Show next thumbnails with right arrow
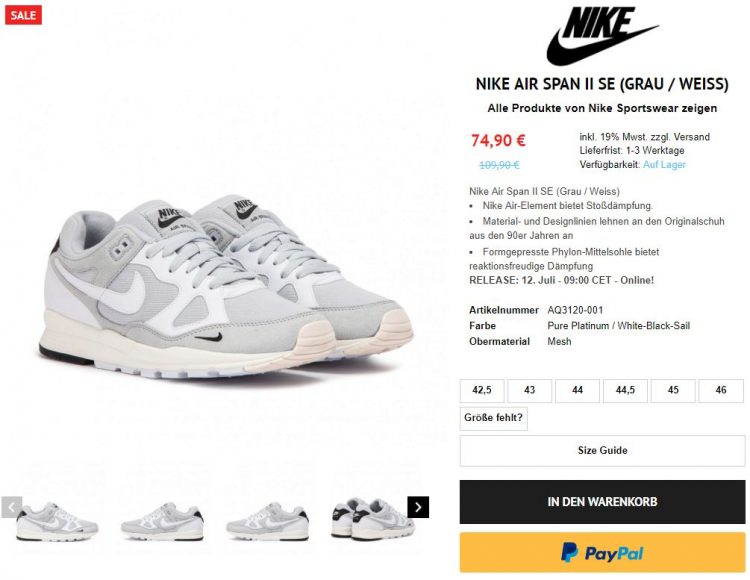This screenshot has height=580, width=750. pos(418,507)
